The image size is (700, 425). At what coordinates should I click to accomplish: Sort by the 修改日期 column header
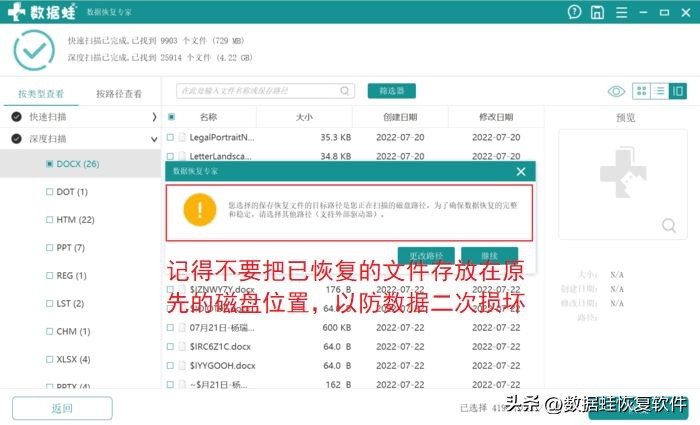click(x=496, y=117)
